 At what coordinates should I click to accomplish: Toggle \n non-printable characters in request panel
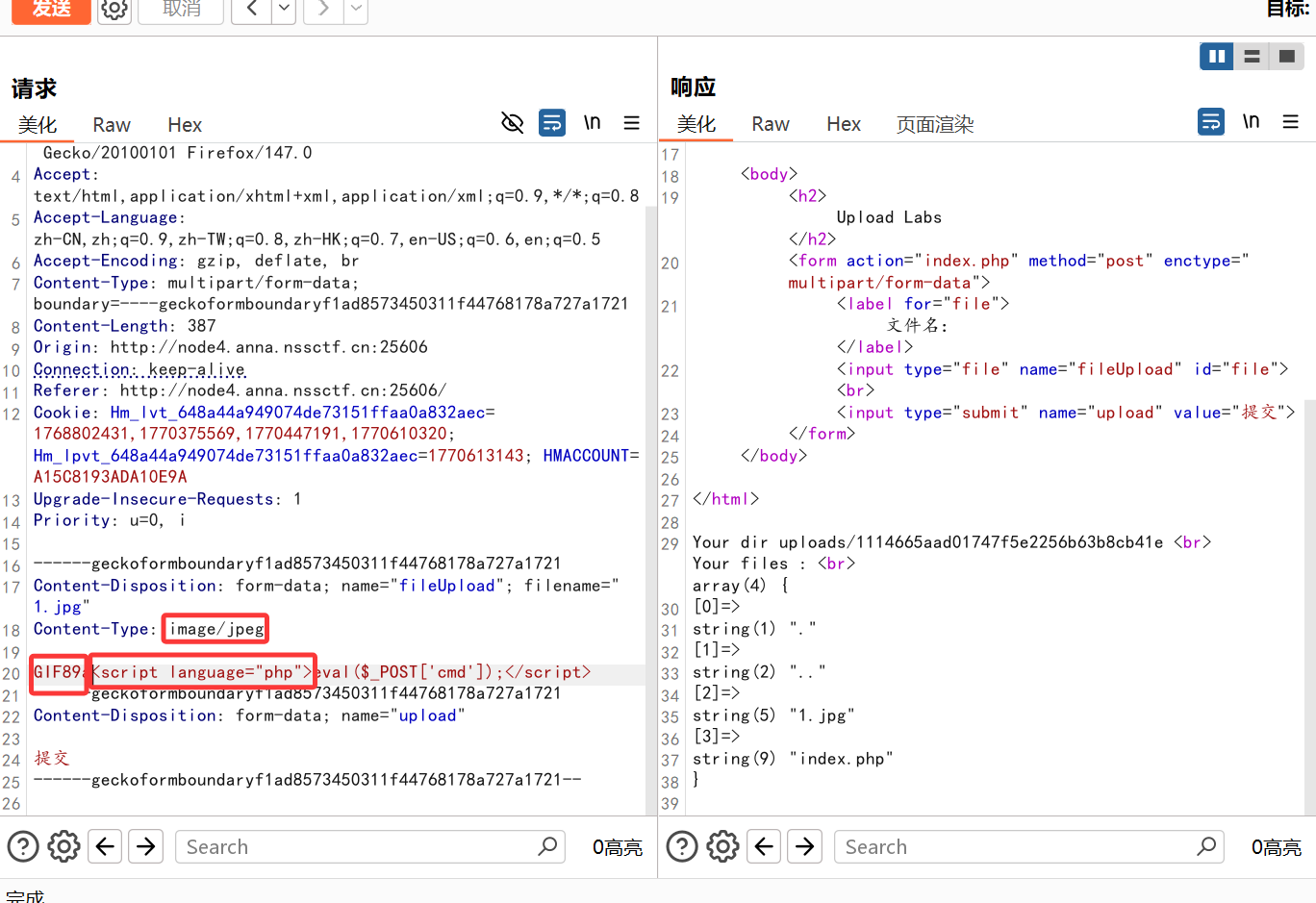click(592, 122)
